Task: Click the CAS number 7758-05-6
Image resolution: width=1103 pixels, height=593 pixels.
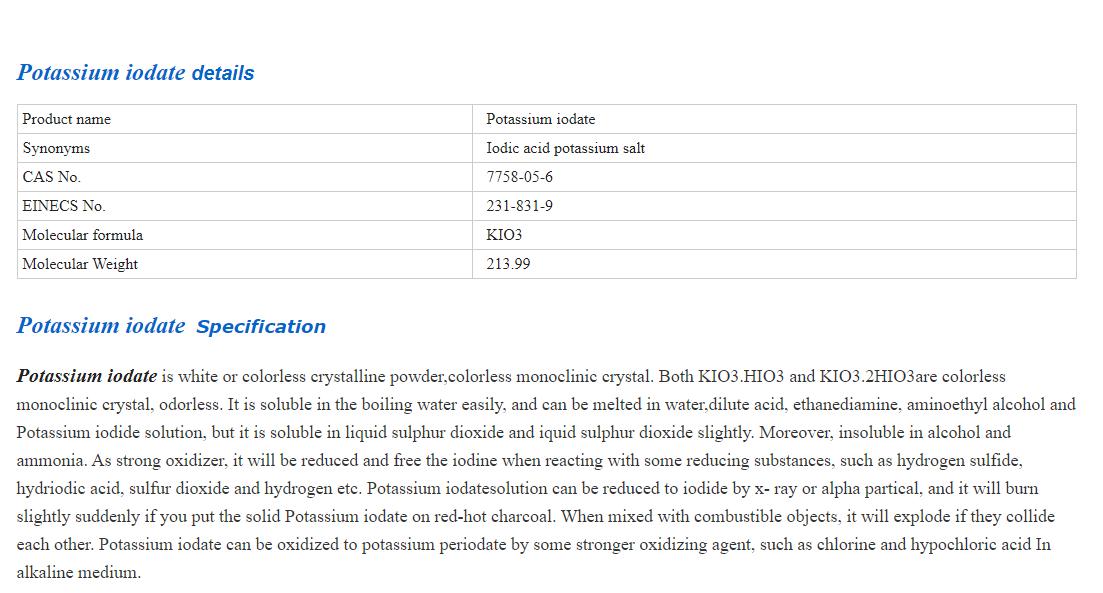Action: [x=519, y=177]
